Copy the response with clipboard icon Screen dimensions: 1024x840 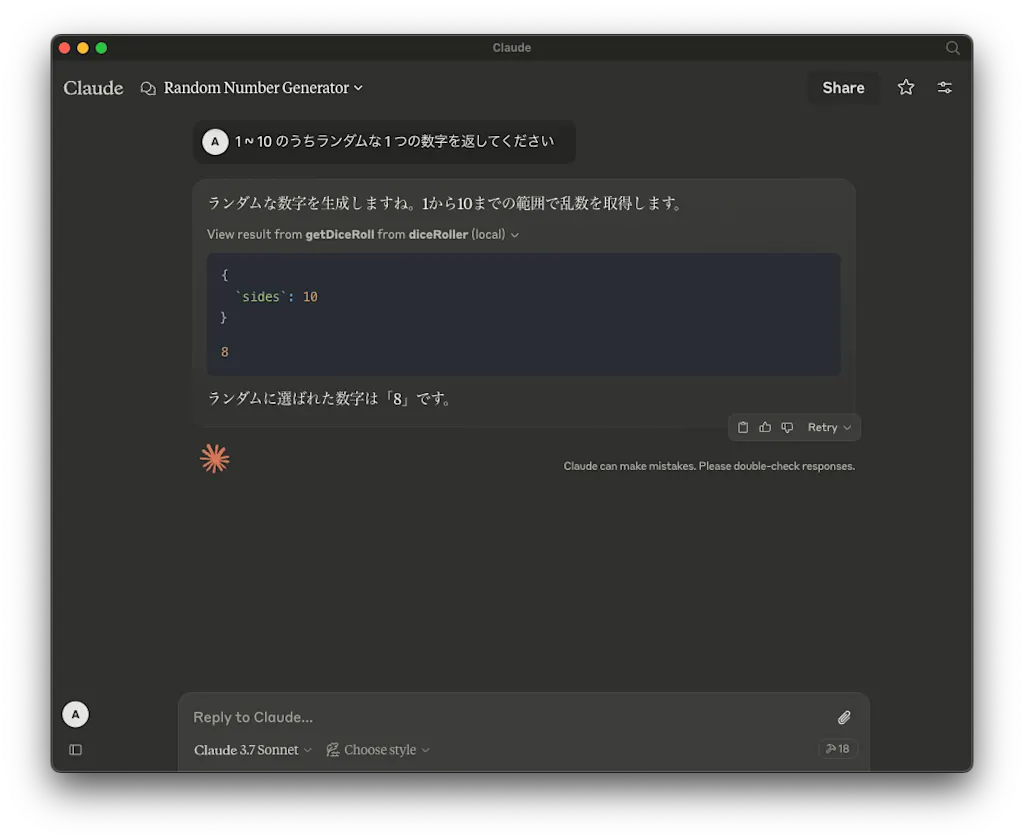tap(743, 427)
